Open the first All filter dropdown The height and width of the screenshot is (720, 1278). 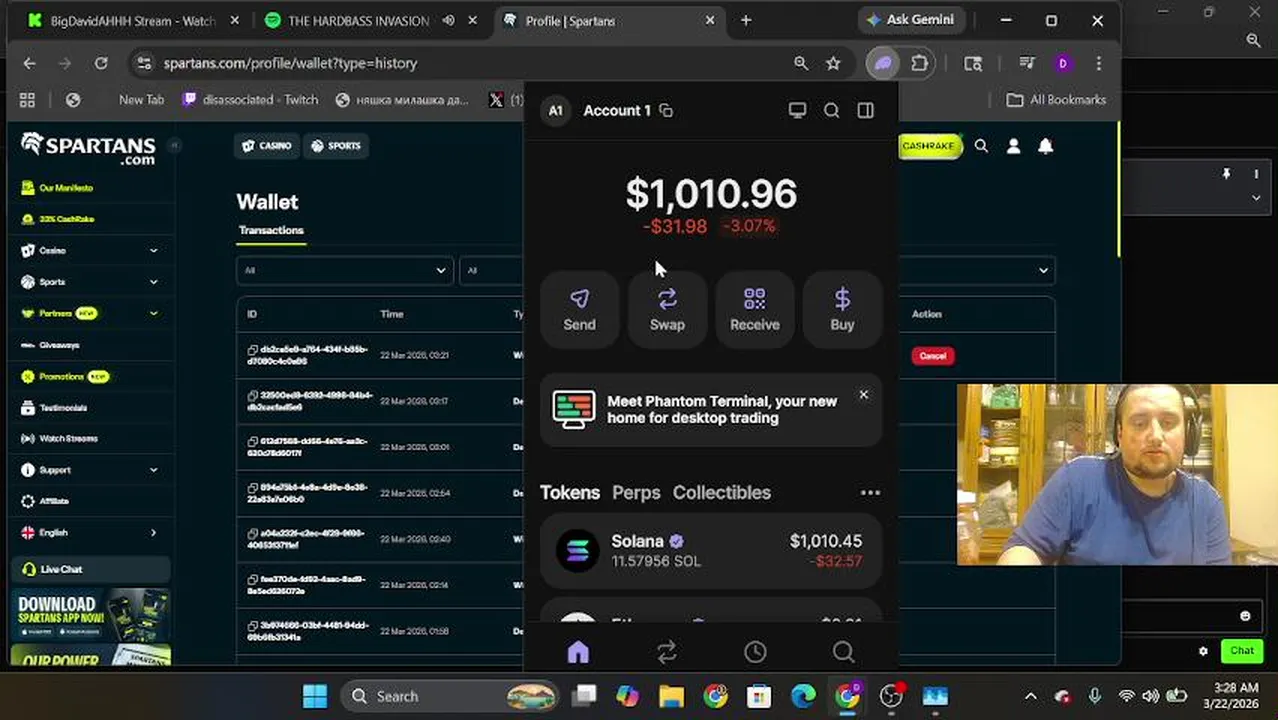pos(344,270)
